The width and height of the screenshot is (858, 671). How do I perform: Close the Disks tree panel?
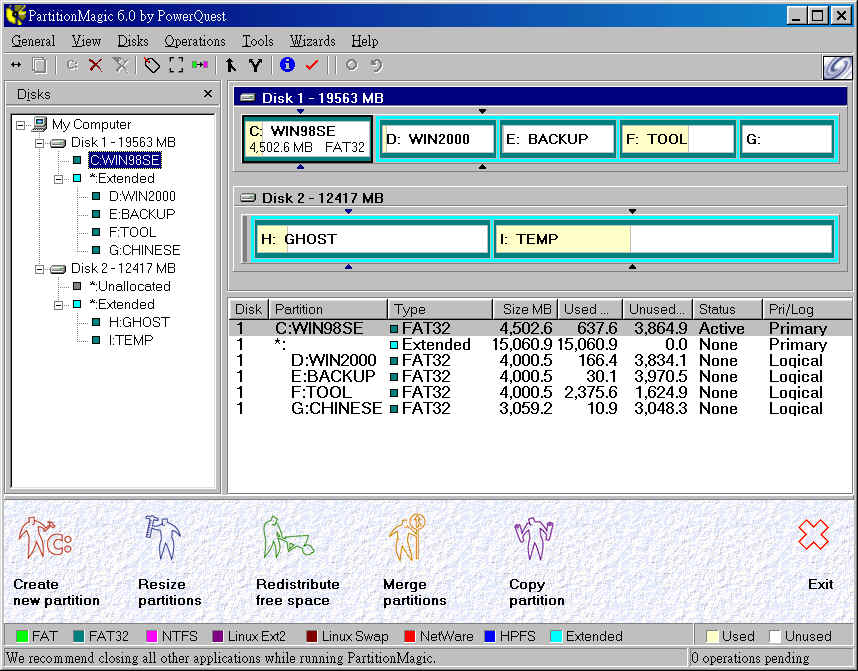click(x=208, y=94)
